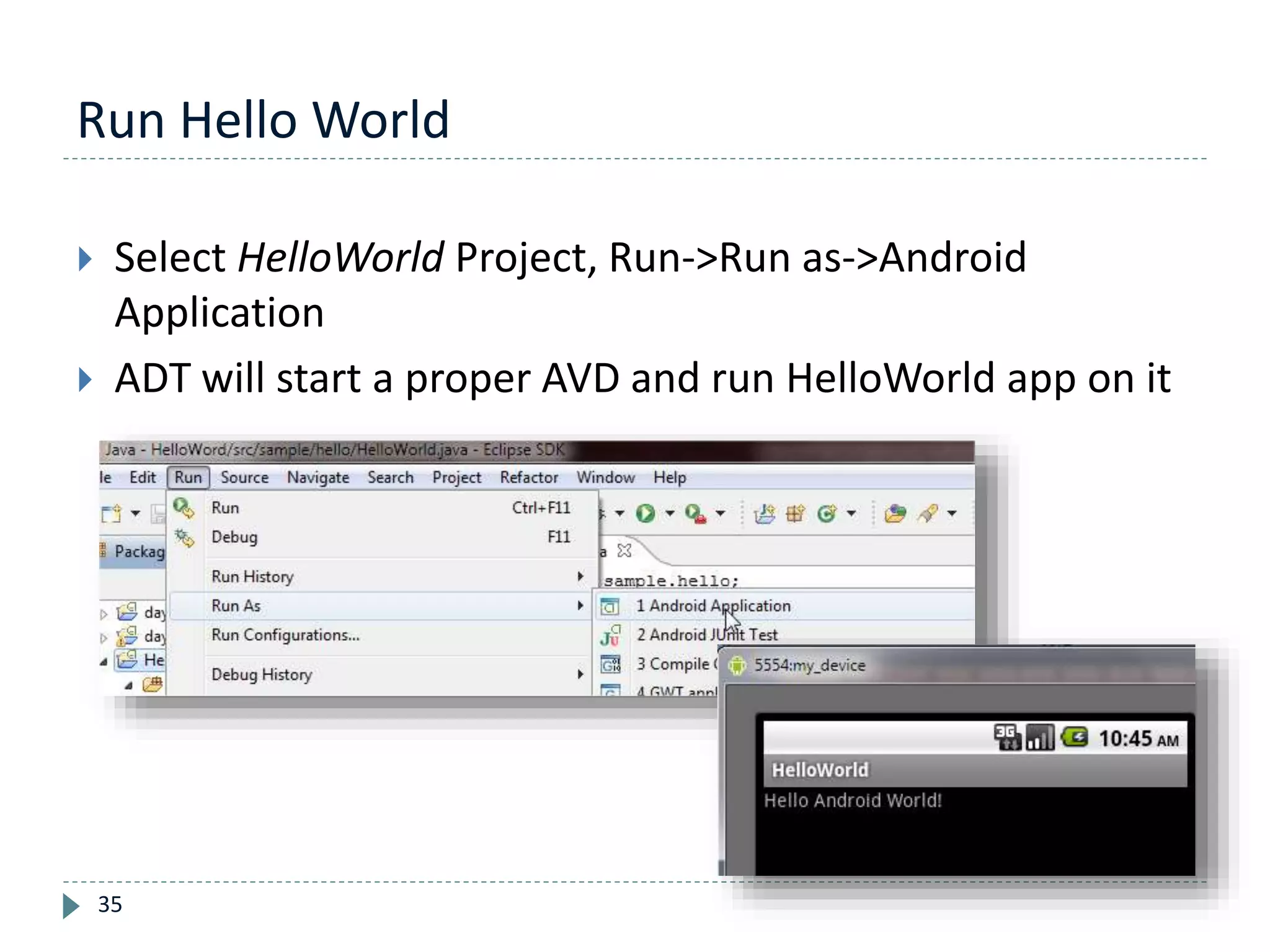Image resolution: width=1270 pixels, height=952 pixels.
Task: Click the second 'day' project folder icon
Action: [127, 636]
